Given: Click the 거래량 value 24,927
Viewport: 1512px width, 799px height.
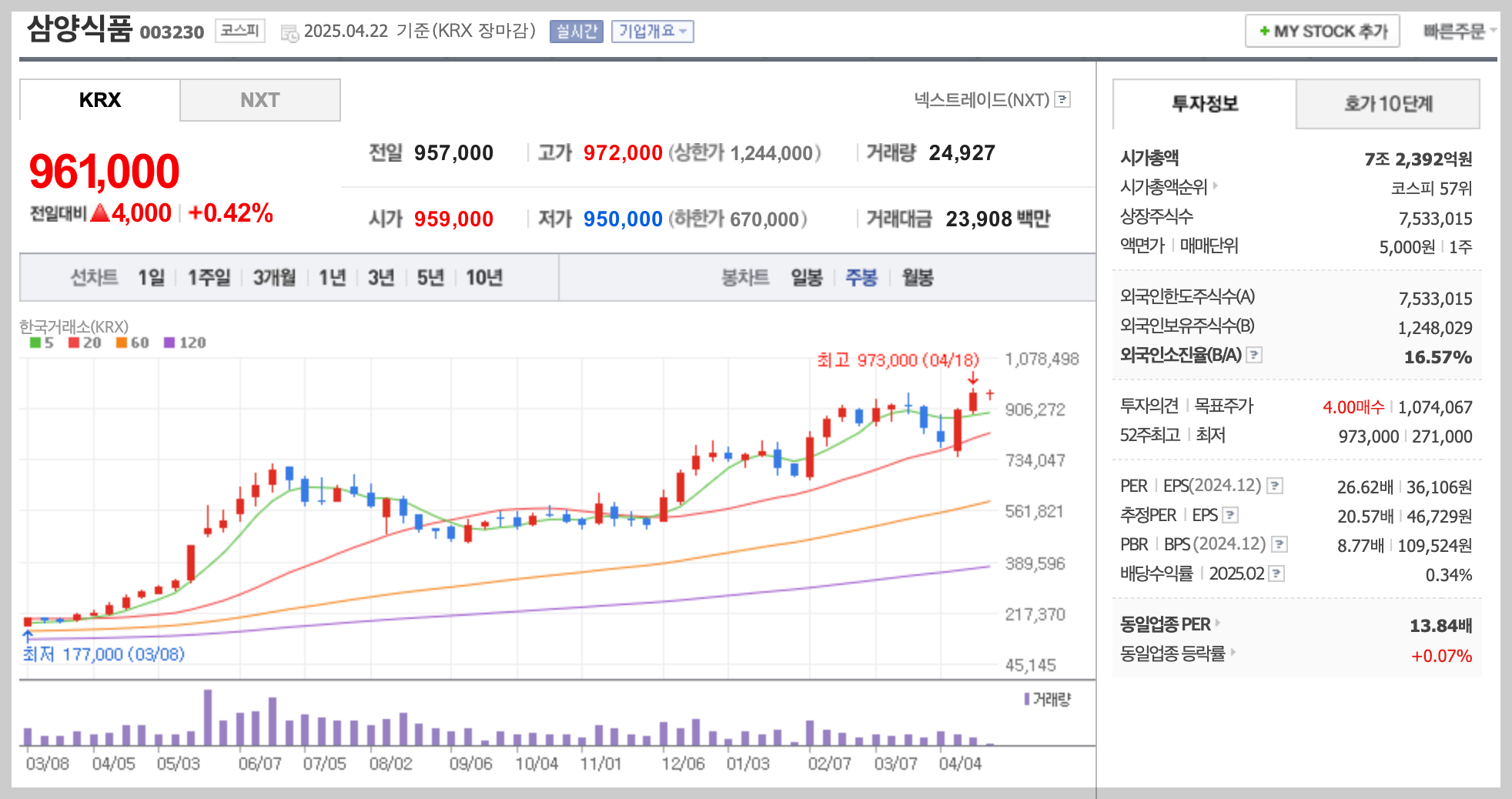Looking at the screenshot, I should [962, 153].
